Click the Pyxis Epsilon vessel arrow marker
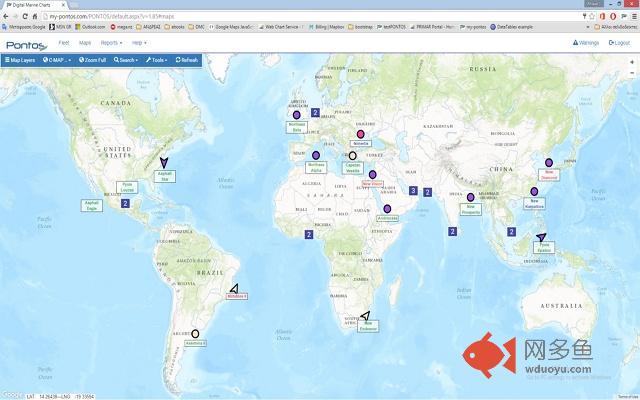Image resolution: width=640 pixels, height=400 pixels. click(541, 237)
